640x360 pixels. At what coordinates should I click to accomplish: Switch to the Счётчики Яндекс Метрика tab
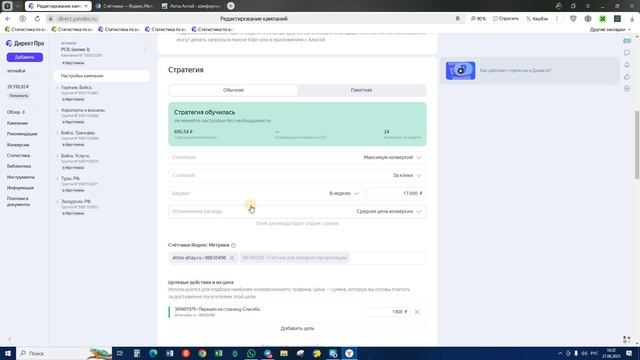pos(124,6)
